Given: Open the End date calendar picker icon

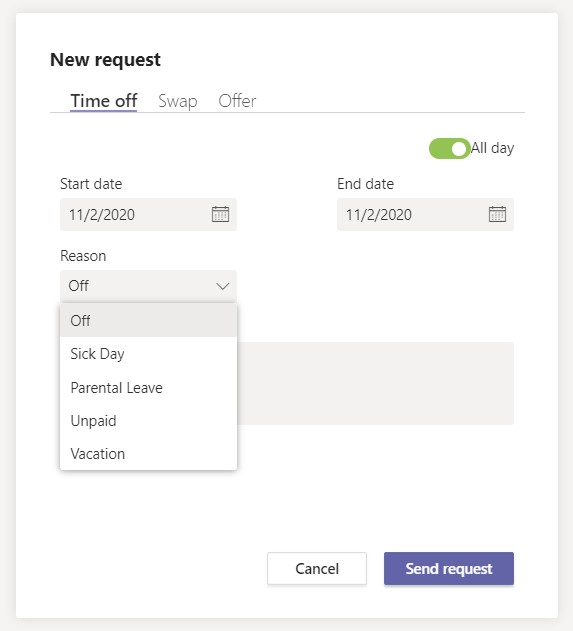Looking at the screenshot, I should click(x=497, y=214).
